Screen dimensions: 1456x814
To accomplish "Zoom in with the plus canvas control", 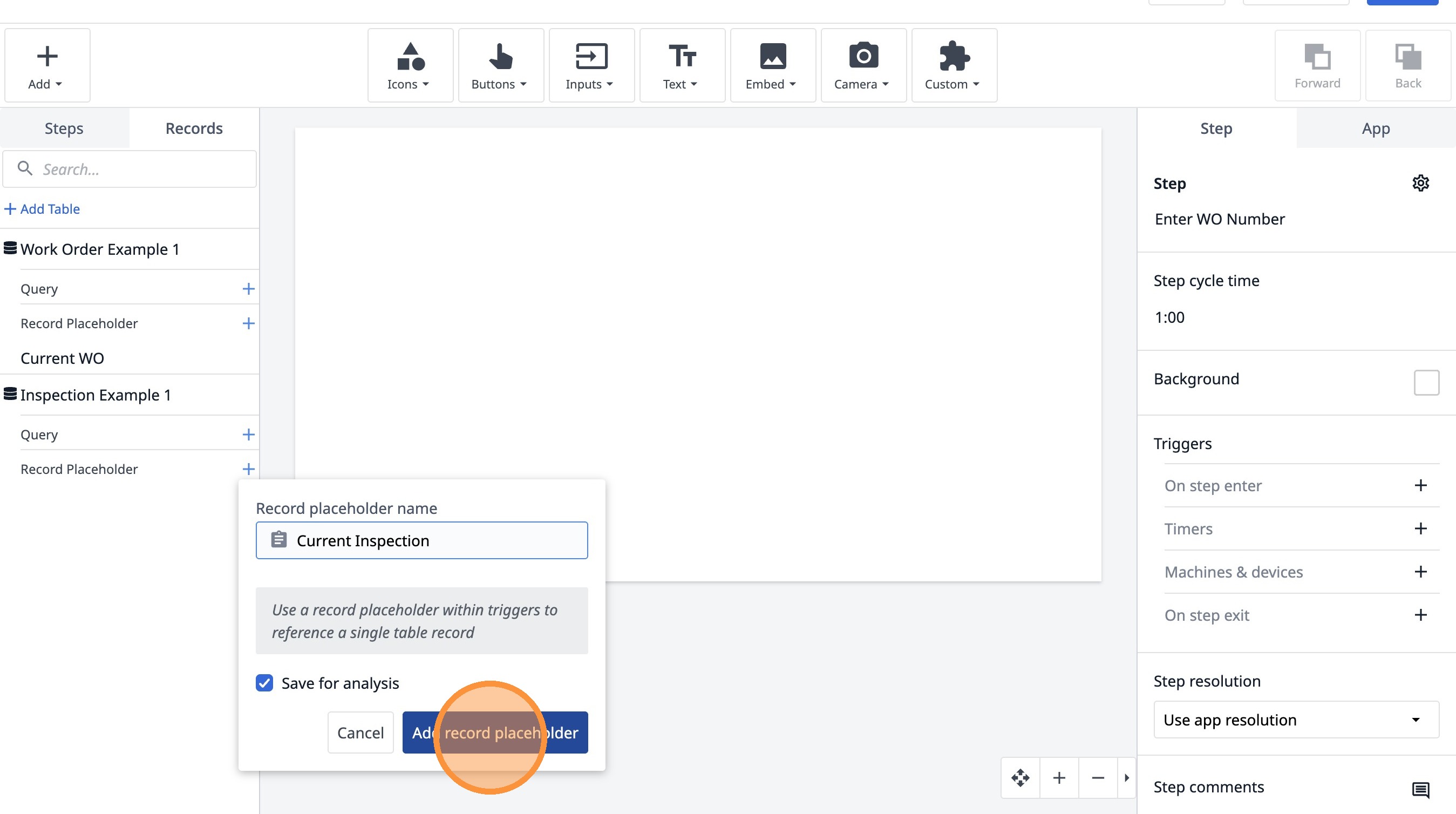I will click(x=1059, y=778).
